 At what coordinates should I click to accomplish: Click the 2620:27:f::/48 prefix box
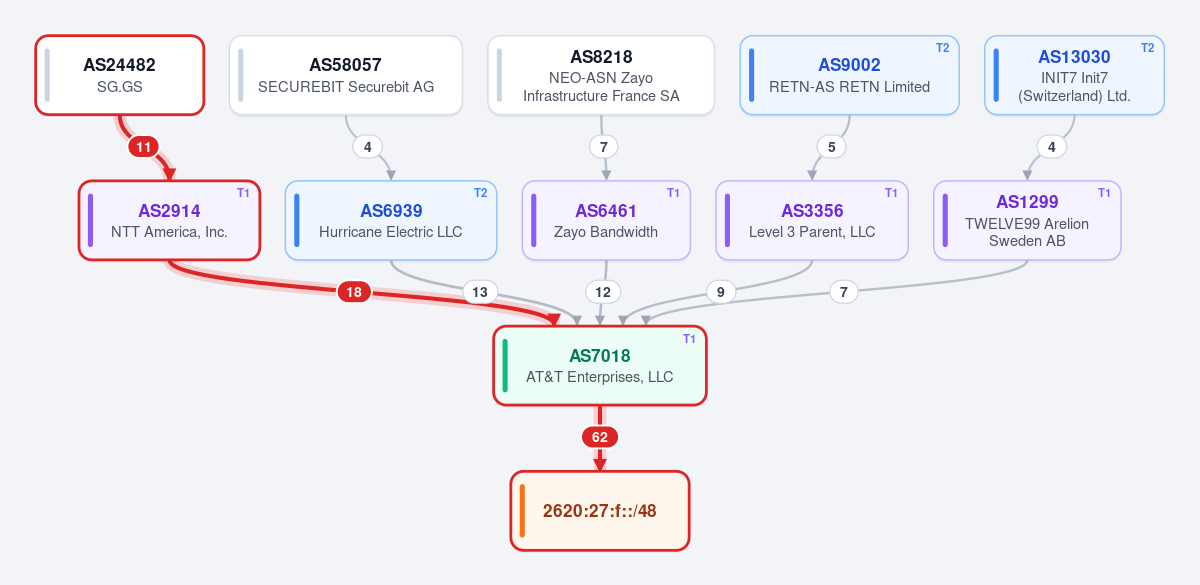600,510
